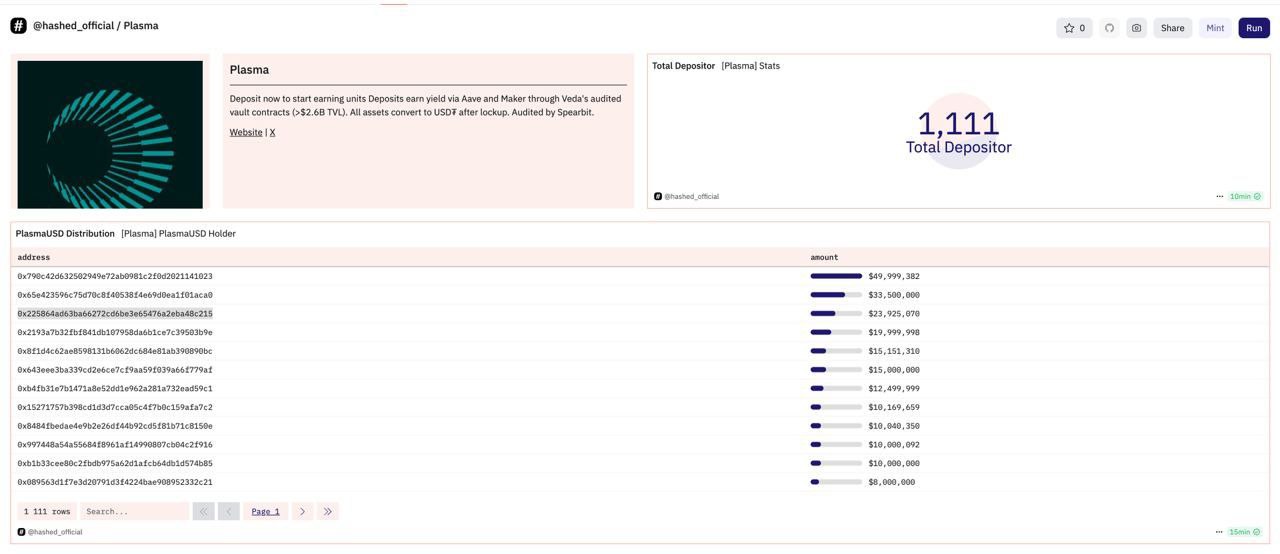Open Total Depositor panel three-dot menu
The width and height of the screenshot is (1280, 554).
tap(1219, 197)
